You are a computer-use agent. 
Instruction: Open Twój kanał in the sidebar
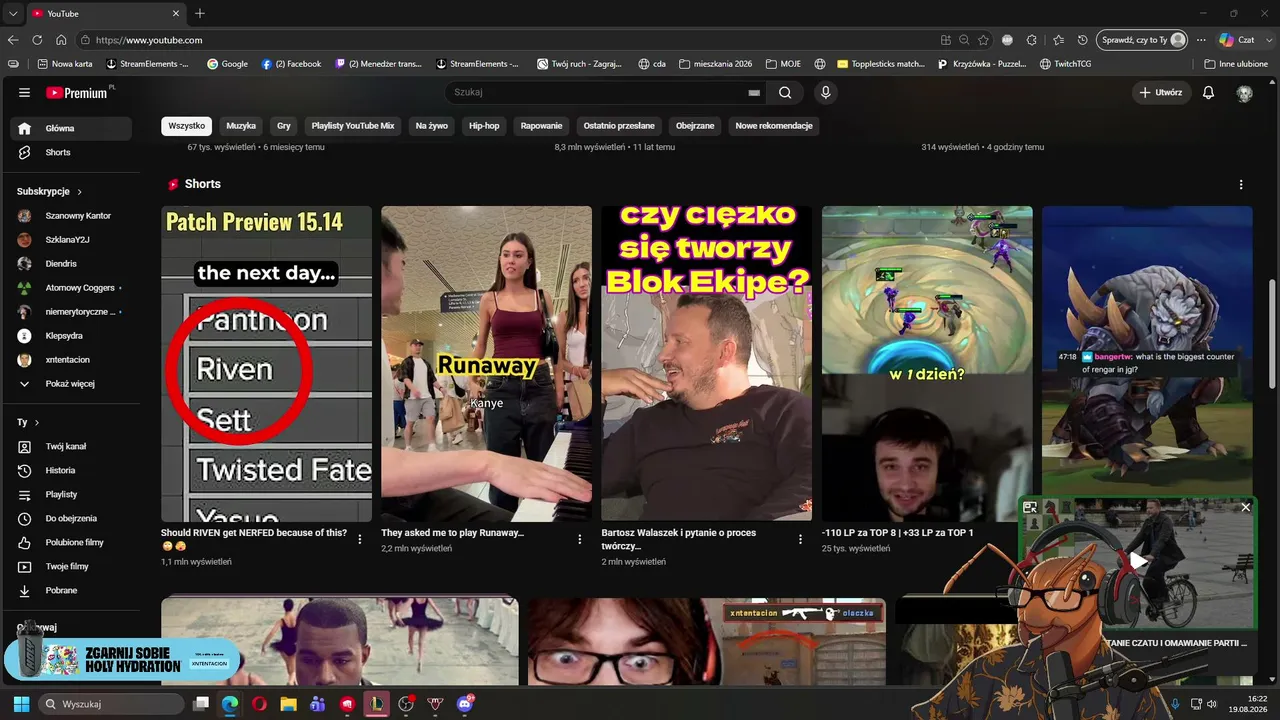(x=71, y=446)
